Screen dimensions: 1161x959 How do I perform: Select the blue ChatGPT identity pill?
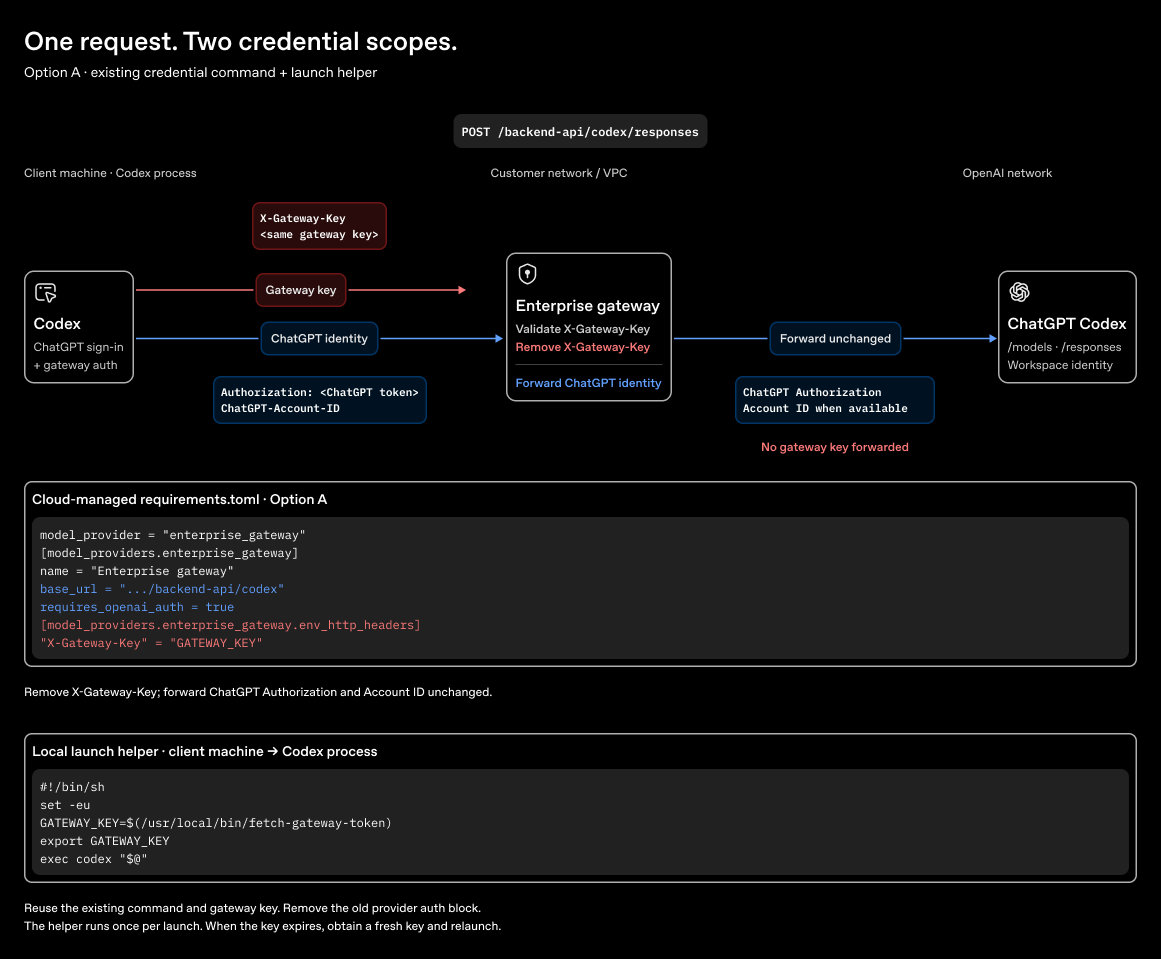point(319,338)
